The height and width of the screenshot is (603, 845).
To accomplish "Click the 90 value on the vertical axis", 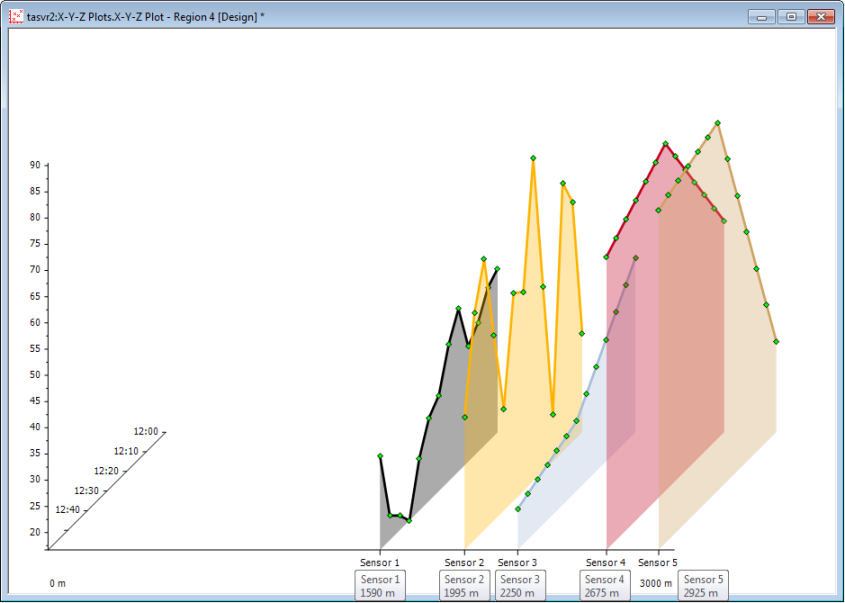I will [x=34, y=165].
